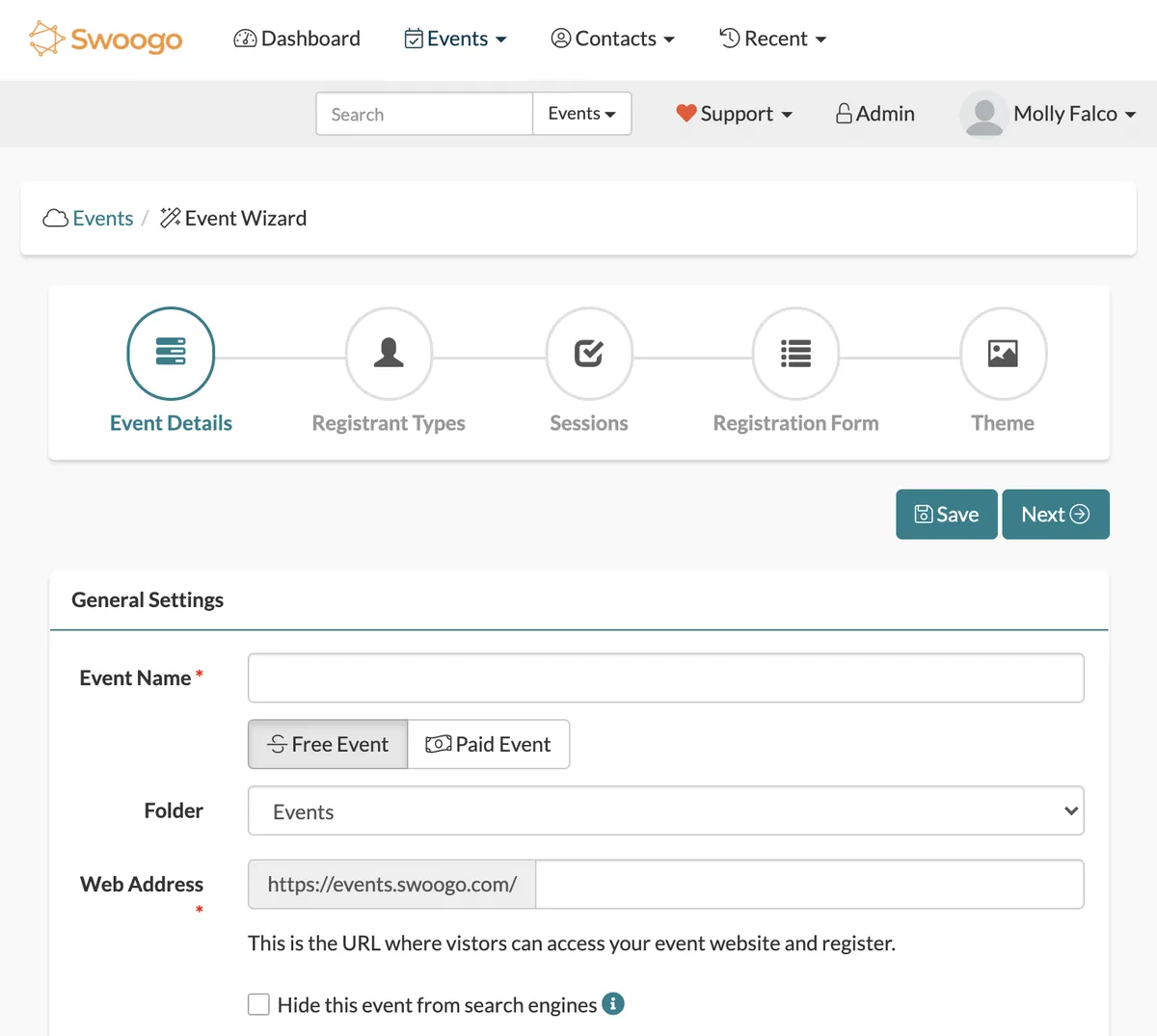Select the Registration Form list icon
Screen dimensions: 1157x1036
click(795, 353)
